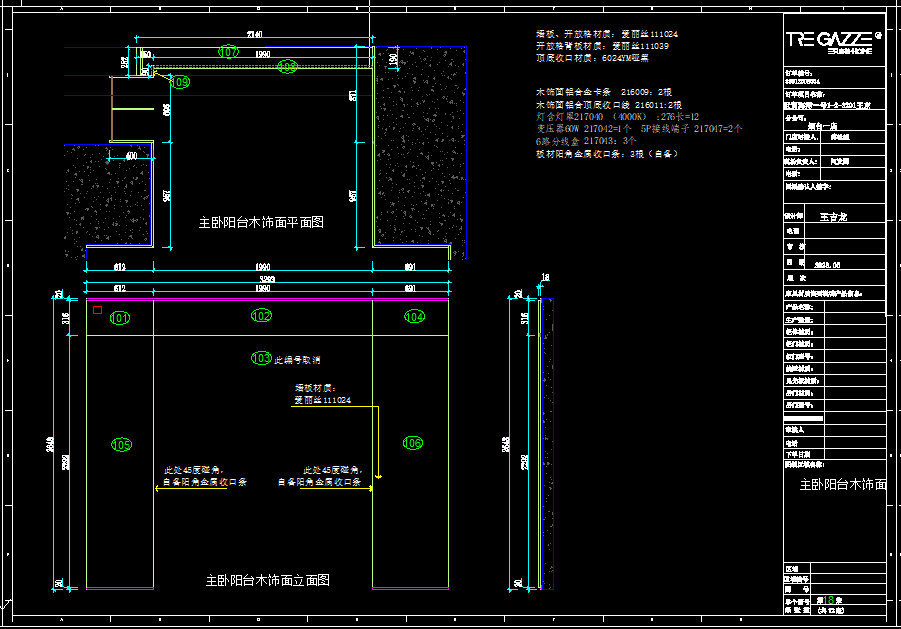
Task: Pick the note "板材阳角金属收口条：3根（自备）"
Action: (x=607, y=154)
